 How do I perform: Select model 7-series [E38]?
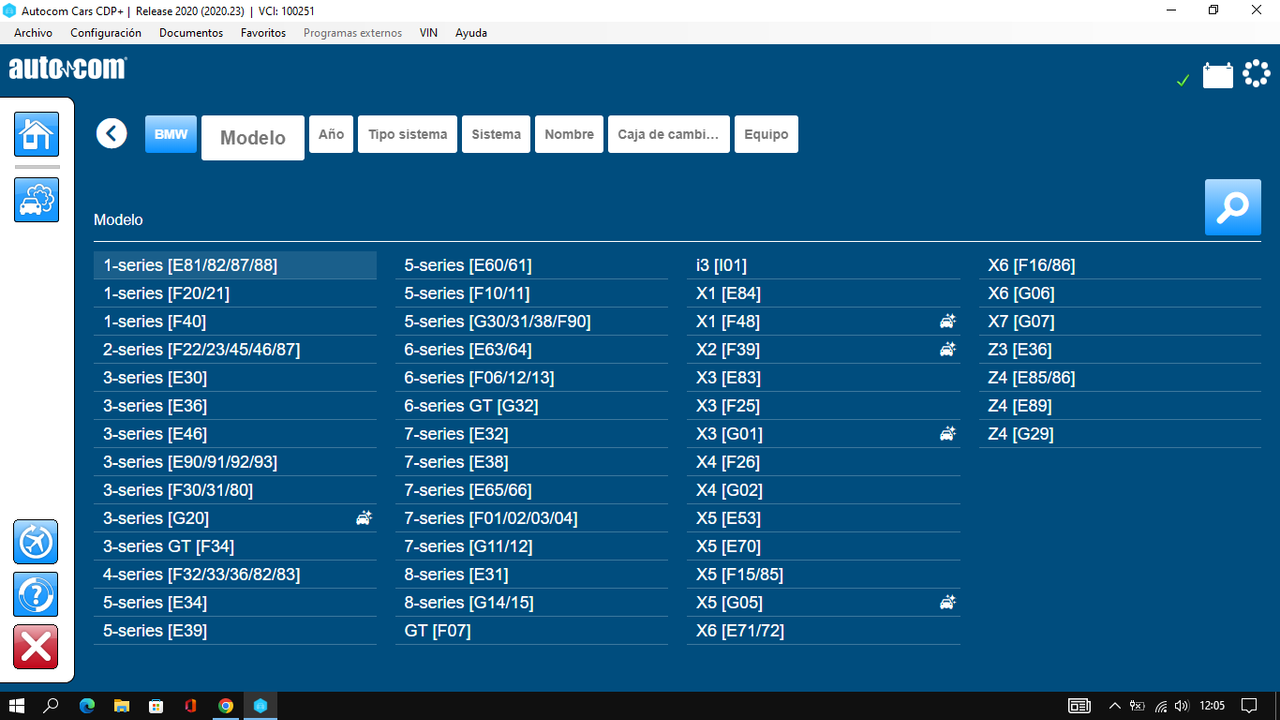531,462
